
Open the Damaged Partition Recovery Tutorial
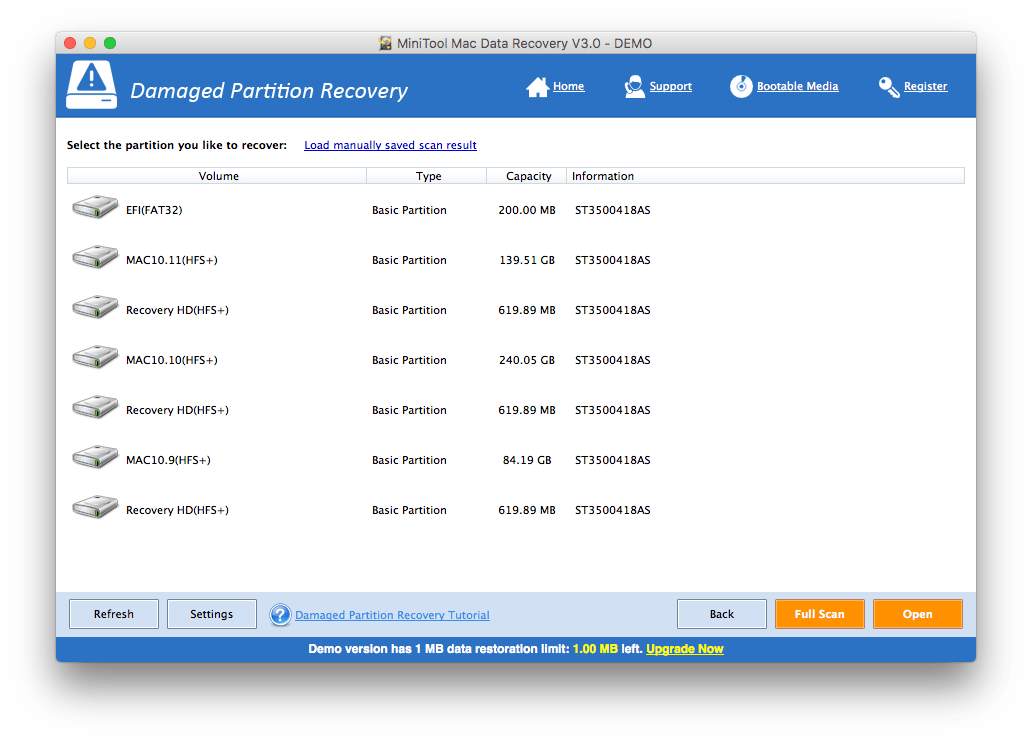(392, 614)
